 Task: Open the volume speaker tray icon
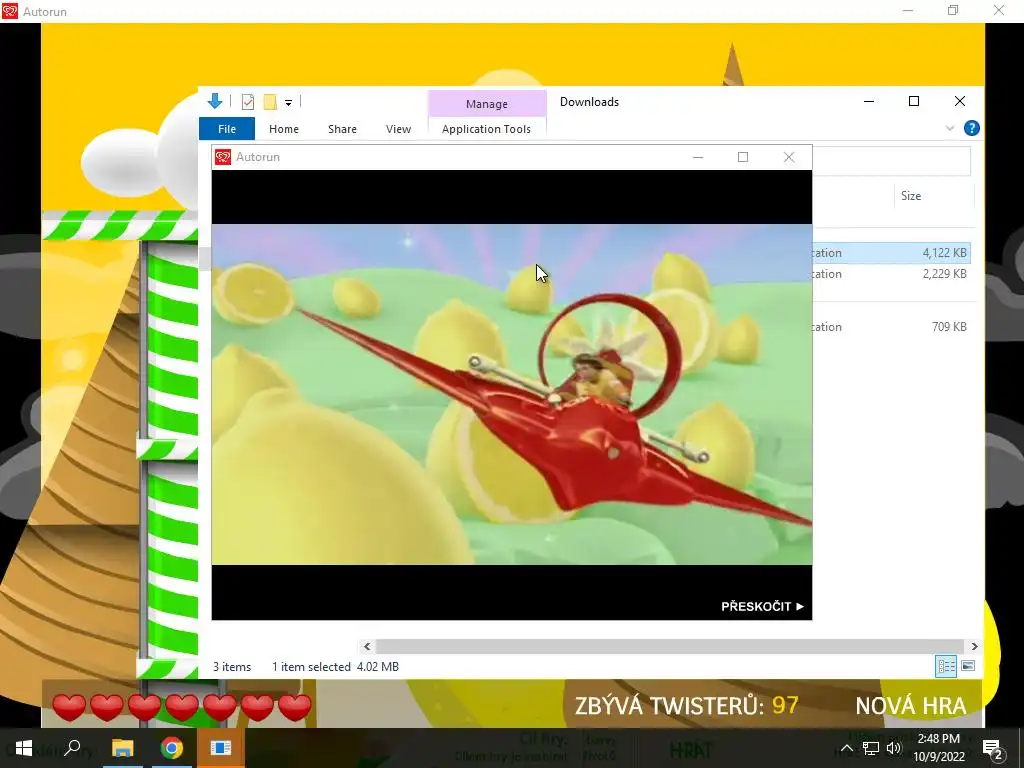tap(894, 749)
